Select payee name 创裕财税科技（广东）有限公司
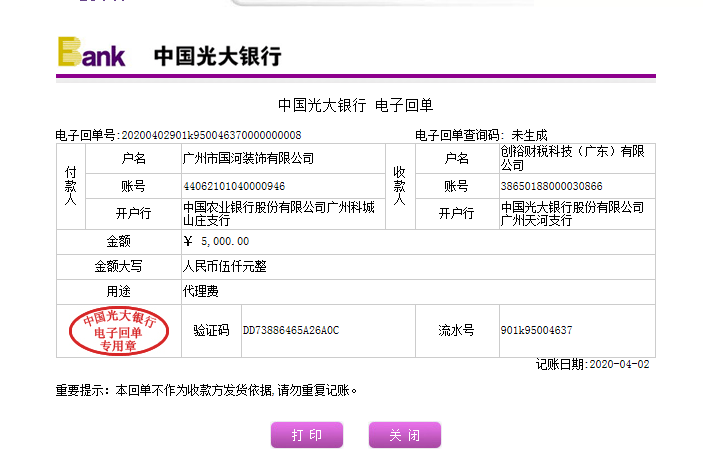Image resolution: width=703 pixels, height=473 pixels. (x=573, y=158)
